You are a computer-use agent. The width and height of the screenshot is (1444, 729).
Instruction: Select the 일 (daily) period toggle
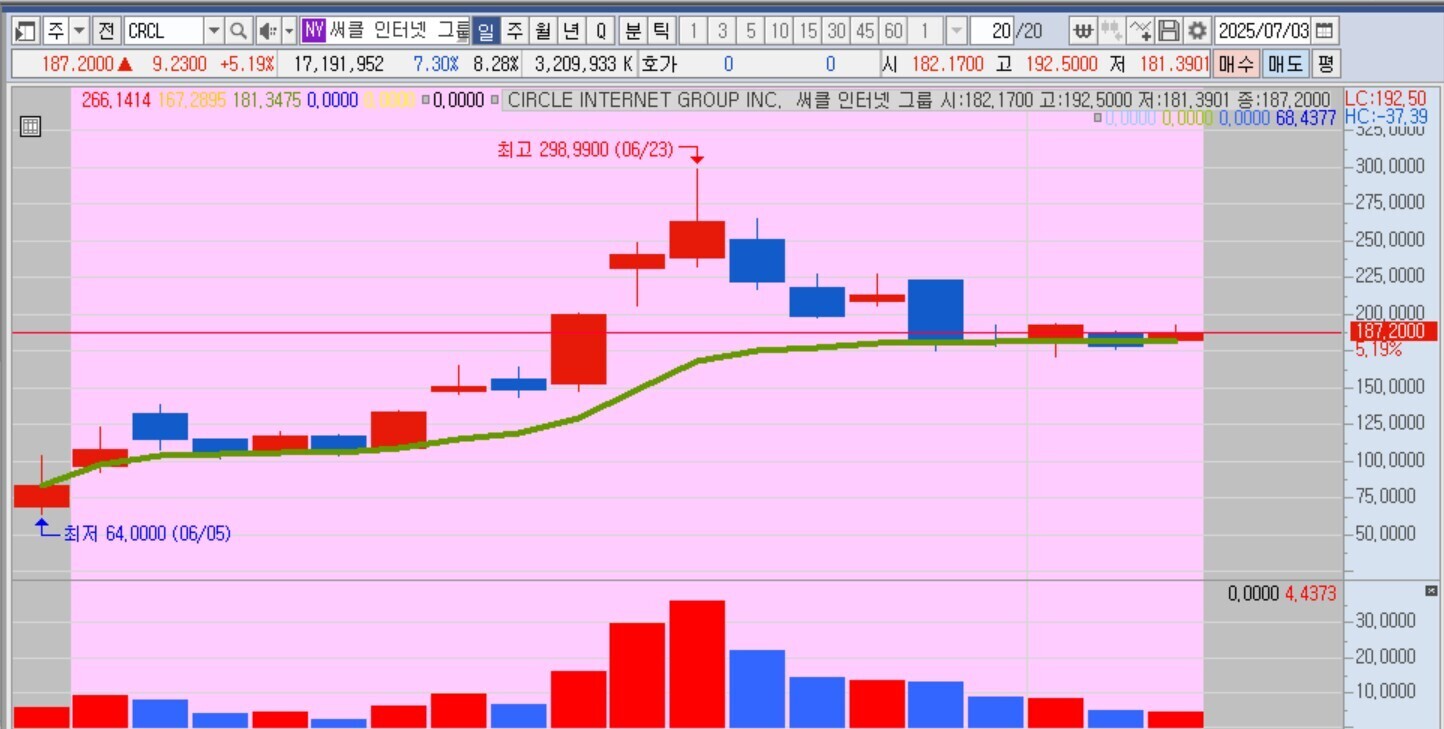(485, 31)
